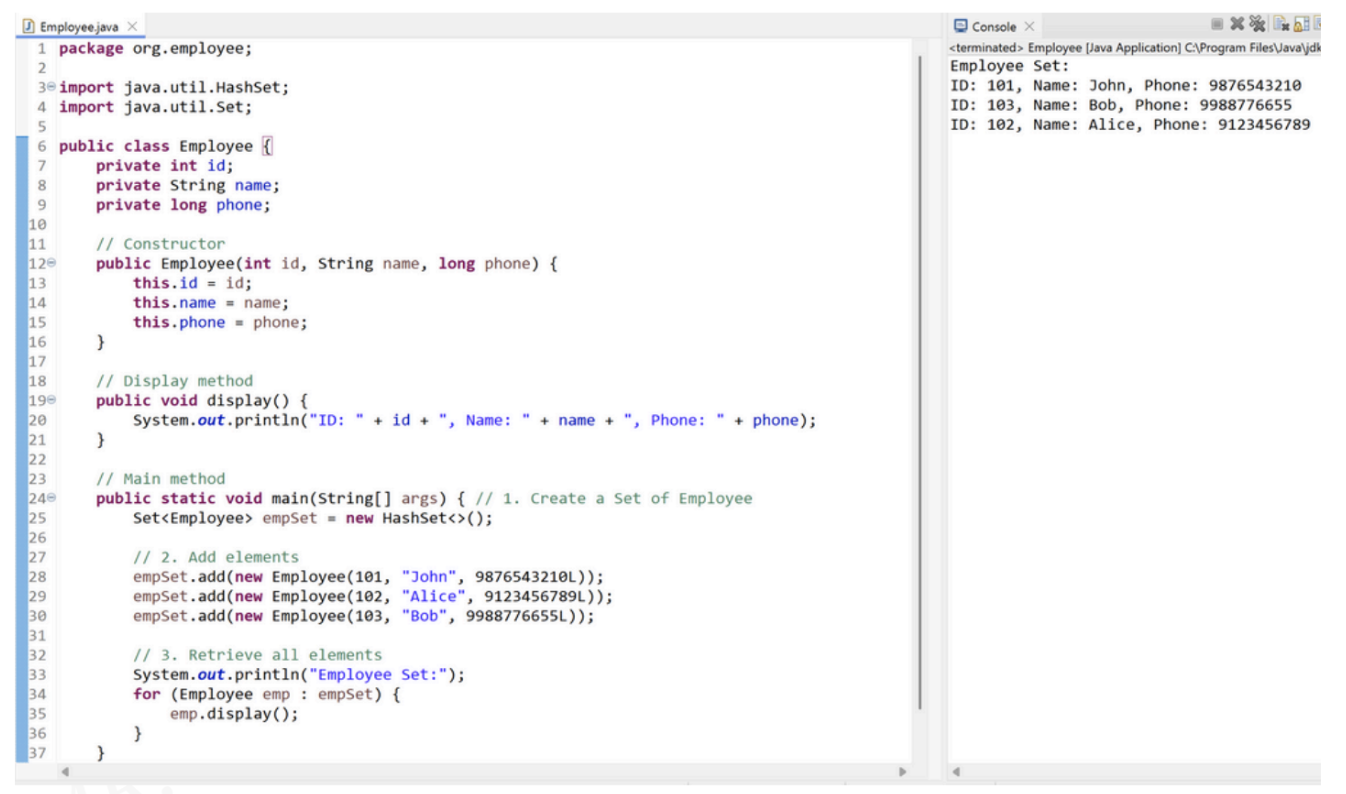Click the editor's vertical scrollbar thumb
The height and width of the screenshot is (794, 1346).
point(919,380)
